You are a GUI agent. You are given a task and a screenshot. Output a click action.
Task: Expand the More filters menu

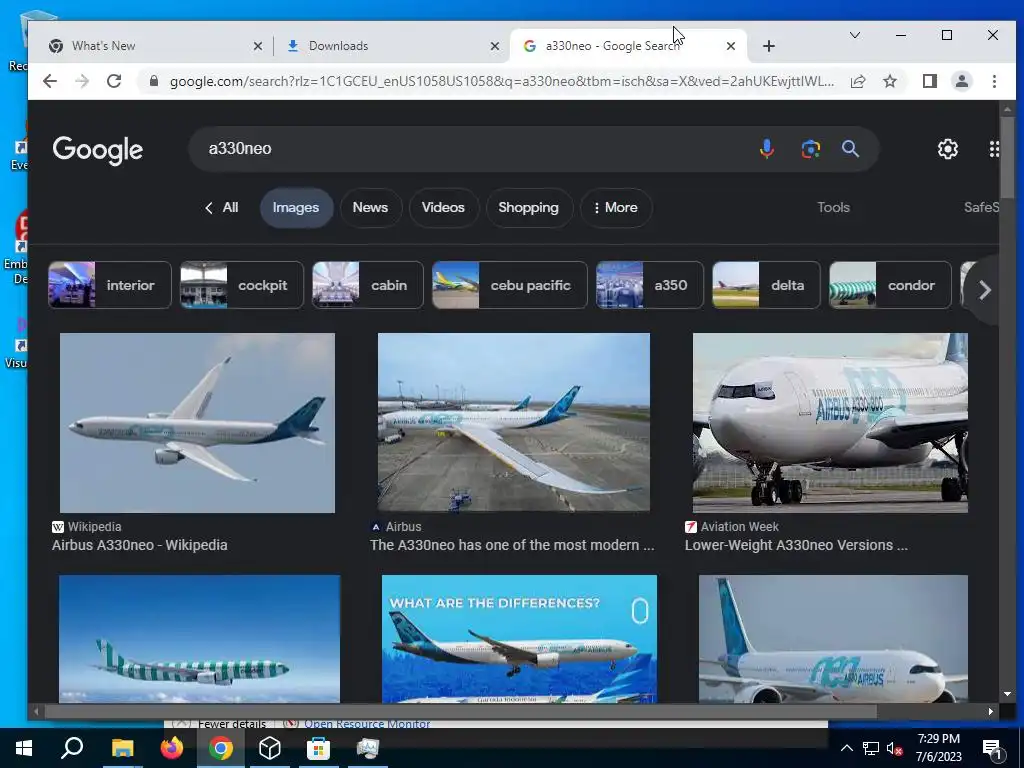click(615, 208)
